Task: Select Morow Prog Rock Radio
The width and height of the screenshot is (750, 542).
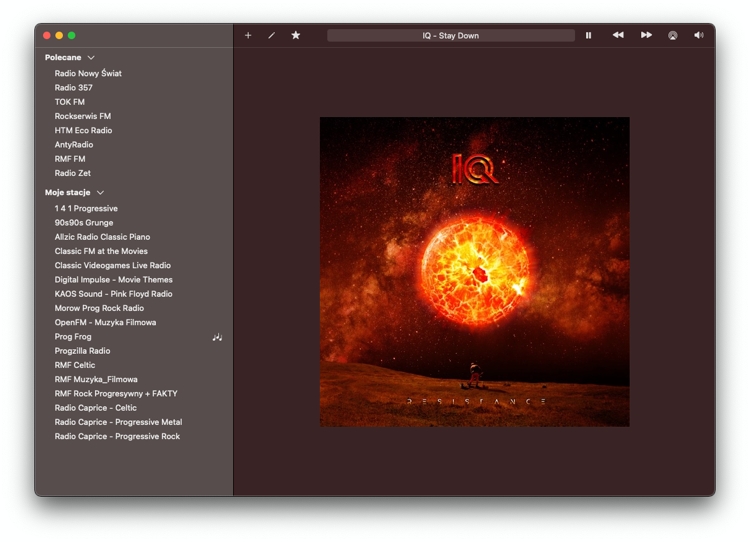Action: (99, 308)
